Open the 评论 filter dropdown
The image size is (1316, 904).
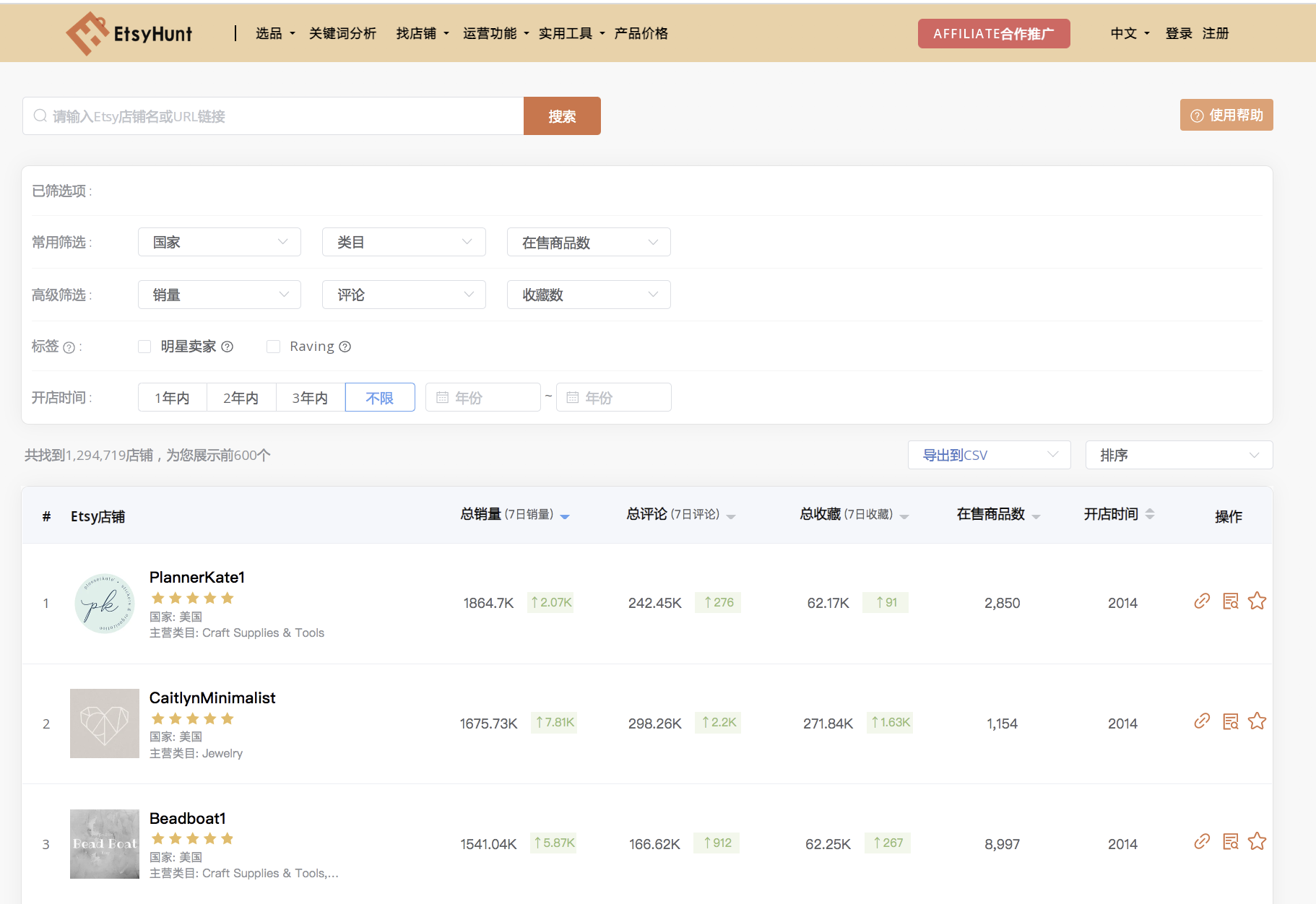[404, 295]
